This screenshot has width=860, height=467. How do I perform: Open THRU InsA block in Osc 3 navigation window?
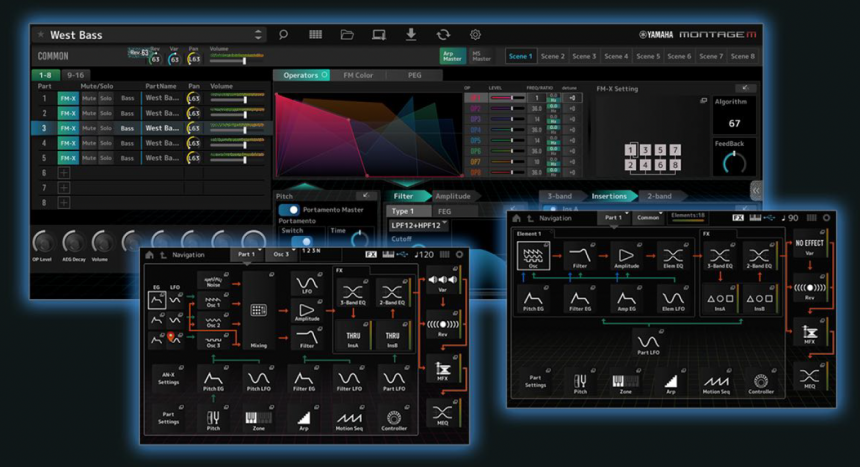click(353, 336)
